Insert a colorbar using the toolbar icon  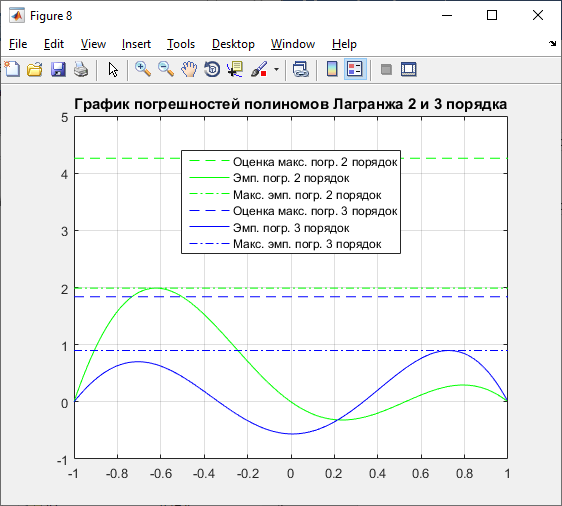(x=332, y=69)
